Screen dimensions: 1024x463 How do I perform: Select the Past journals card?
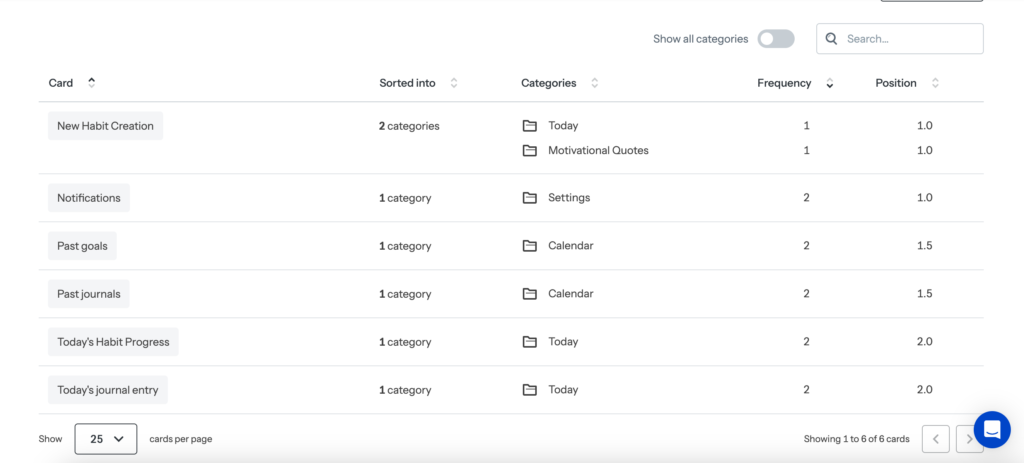[x=89, y=294]
